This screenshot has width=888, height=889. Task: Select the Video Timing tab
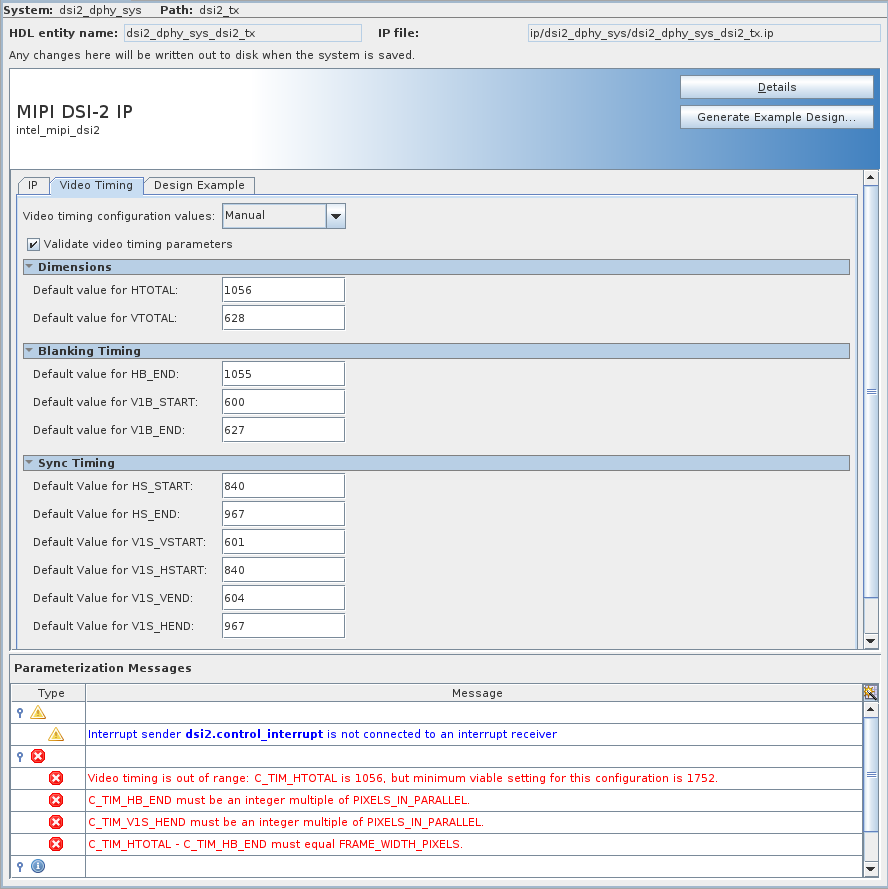(x=96, y=185)
